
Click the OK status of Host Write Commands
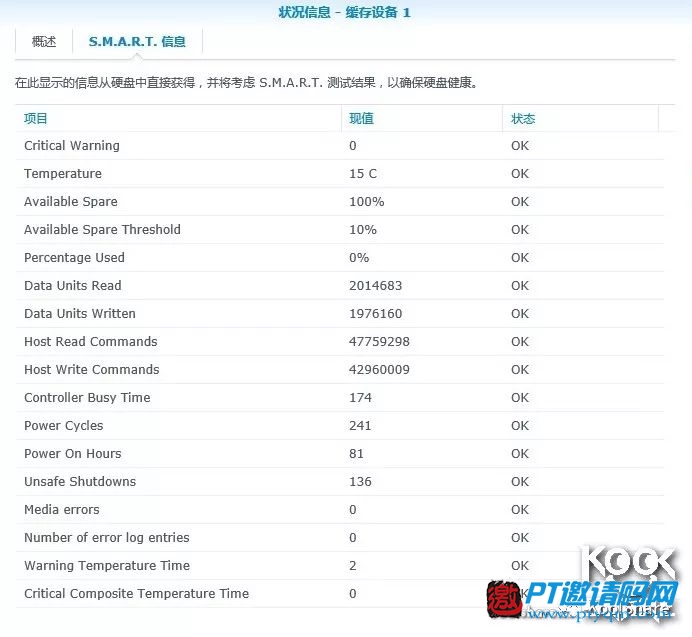tap(520, 369)
